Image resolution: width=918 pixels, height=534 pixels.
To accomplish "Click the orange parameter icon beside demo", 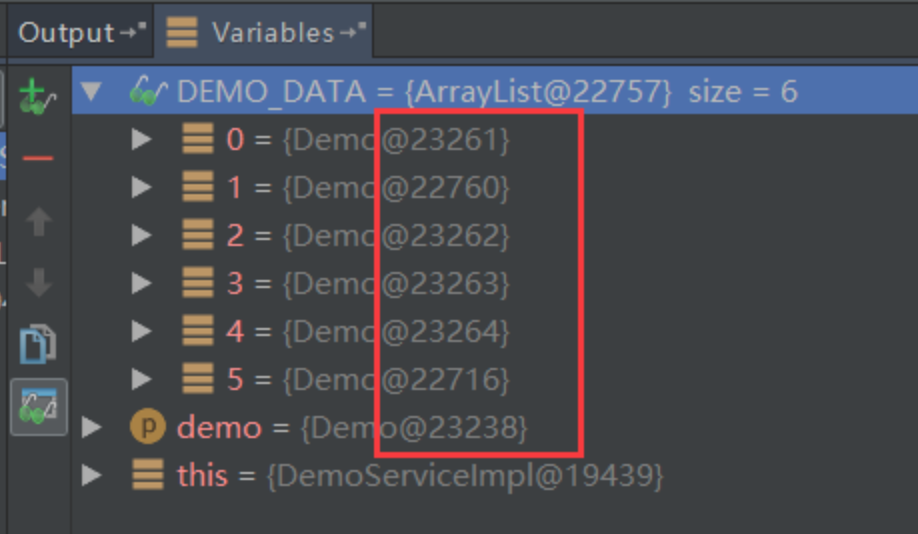I will click(x=148, y=427).
